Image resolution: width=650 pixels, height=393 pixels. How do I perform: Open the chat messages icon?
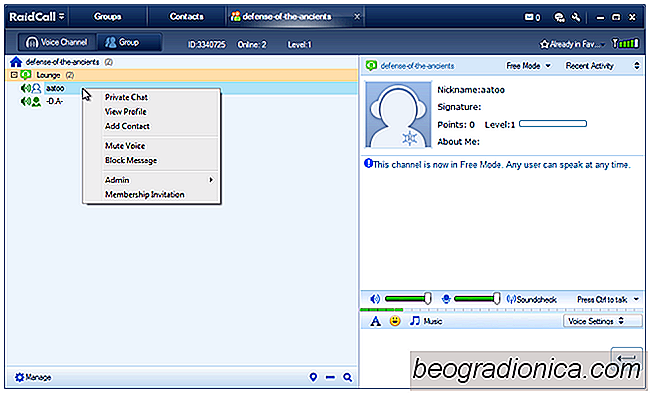(559, 17)
